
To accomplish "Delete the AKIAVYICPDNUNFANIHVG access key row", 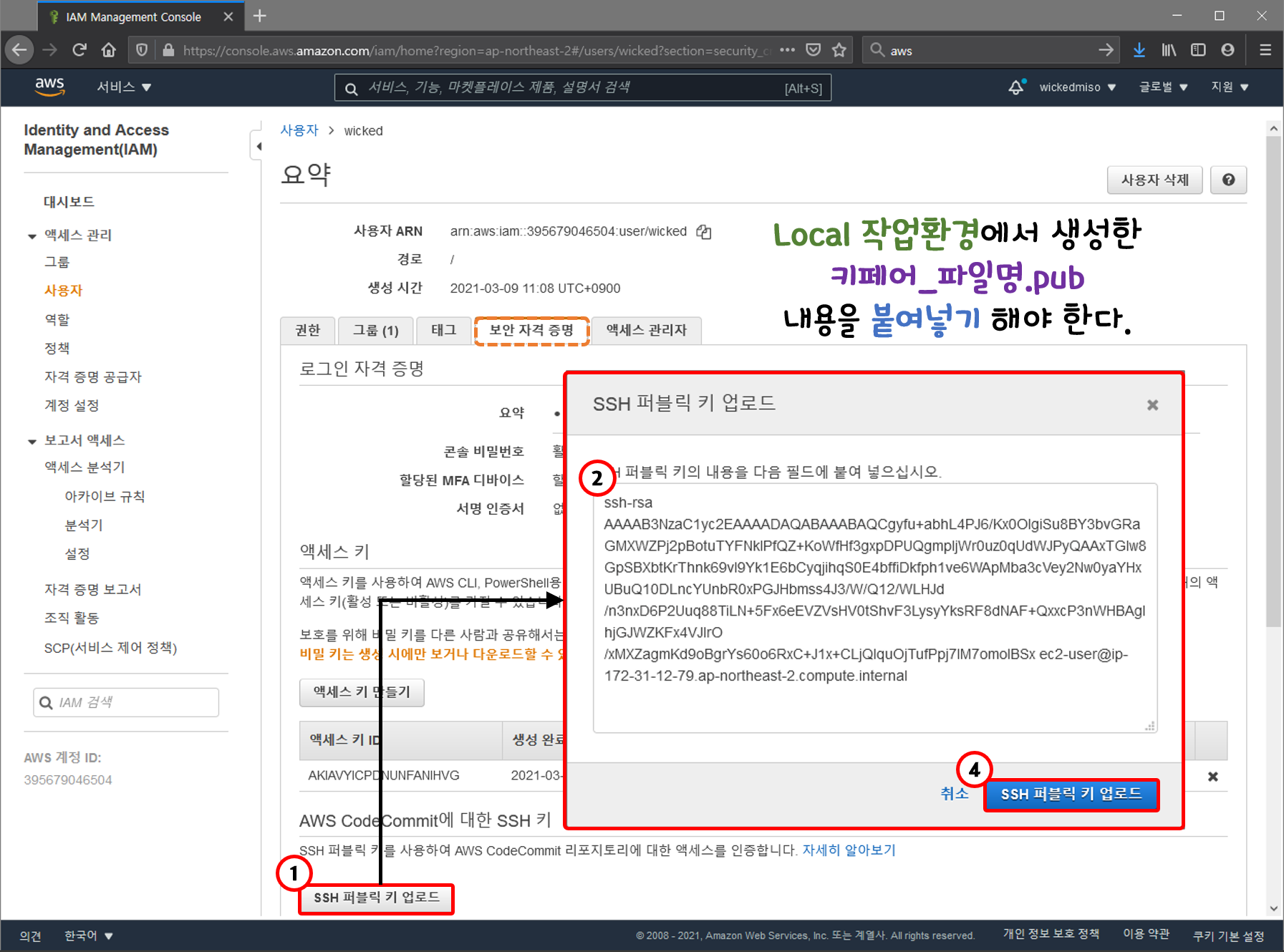I will (x=1212, y=777).
